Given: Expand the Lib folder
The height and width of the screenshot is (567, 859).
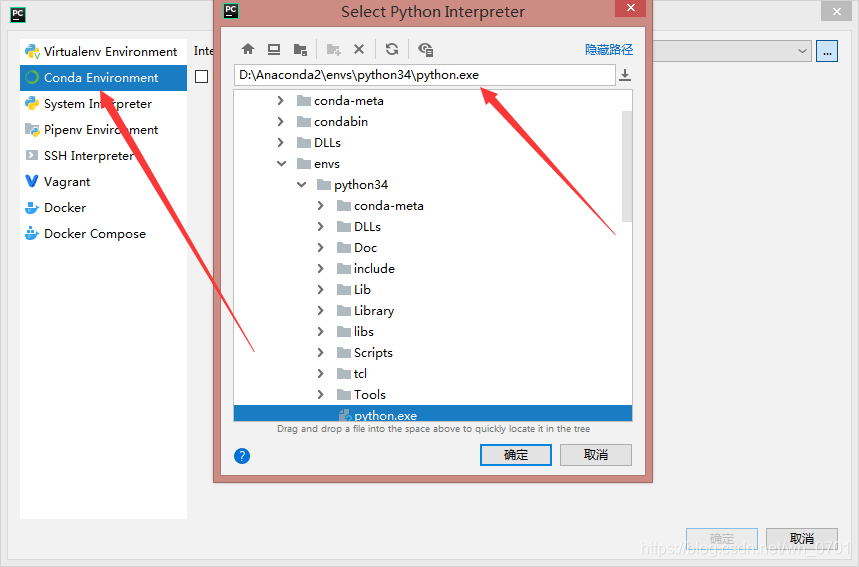Looking at the screenshot, I should coord(320,290).
